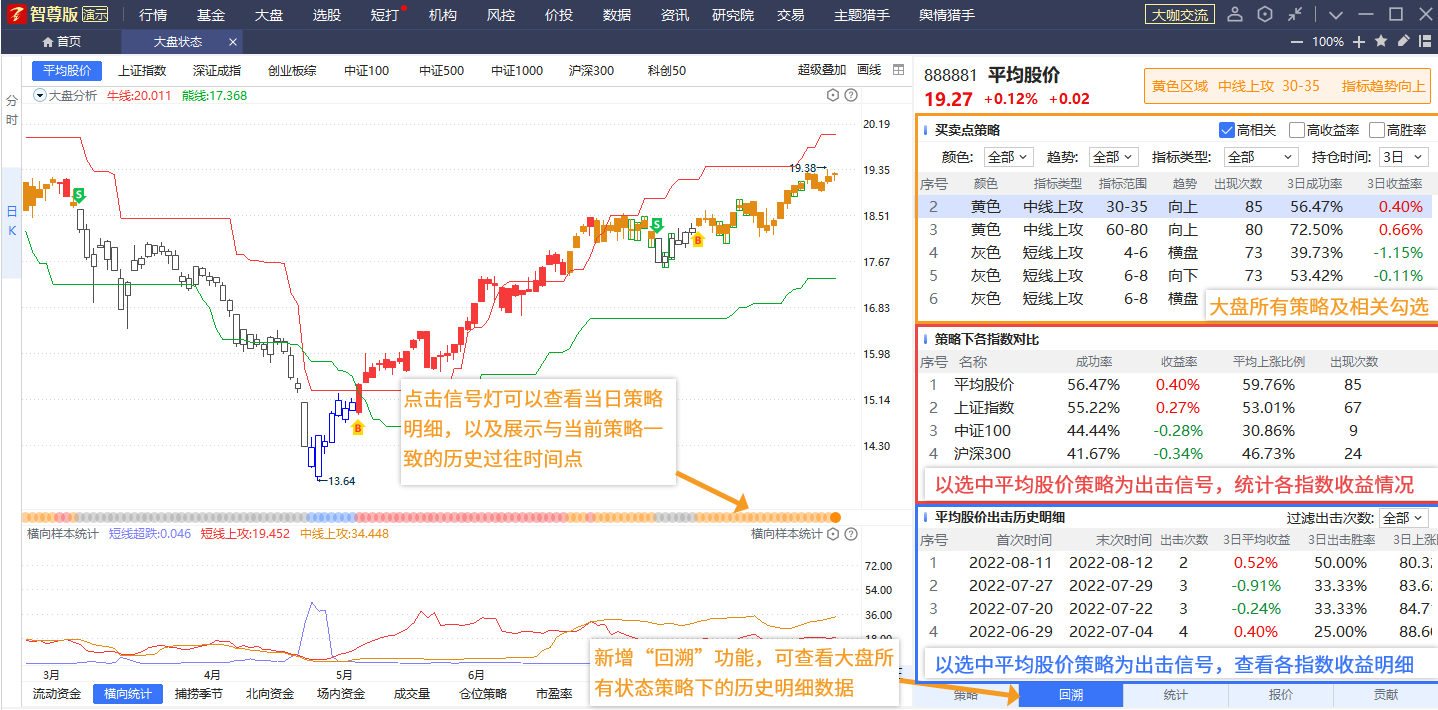Uncheck the 高相关 checkbox
1438x710 pixels.
click(1227, 130)
